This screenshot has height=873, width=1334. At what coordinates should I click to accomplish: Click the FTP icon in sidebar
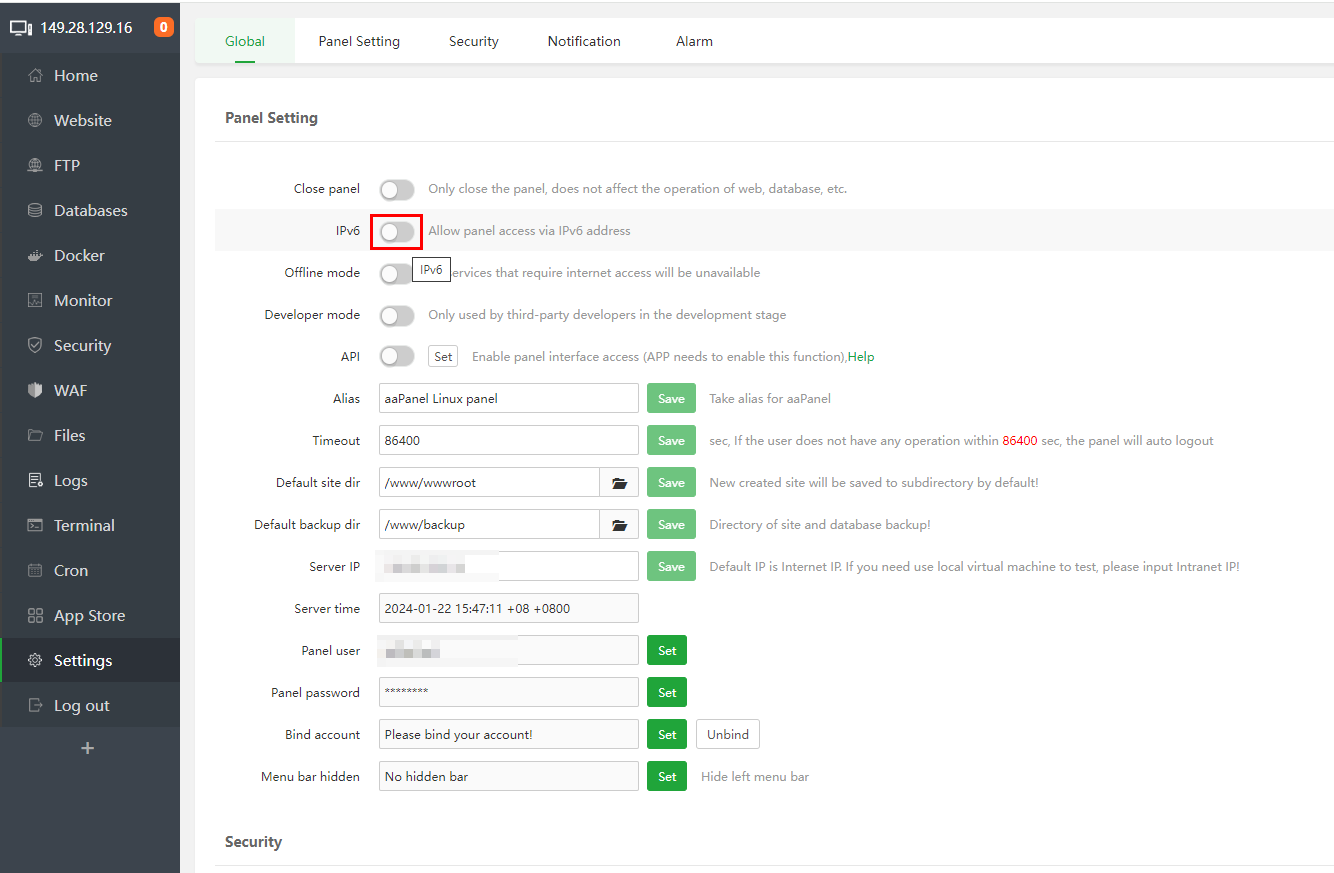pyautogui.click(x=36, y=166)
